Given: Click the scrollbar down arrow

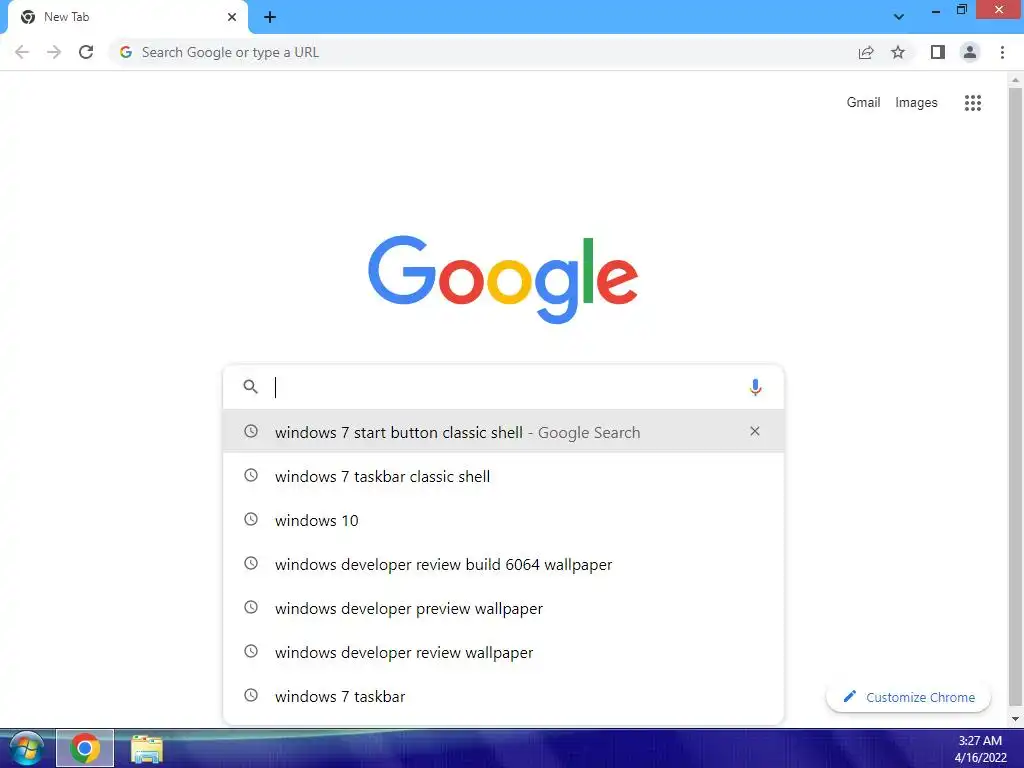Looking at the screenshot, I should click(1015, 719).
